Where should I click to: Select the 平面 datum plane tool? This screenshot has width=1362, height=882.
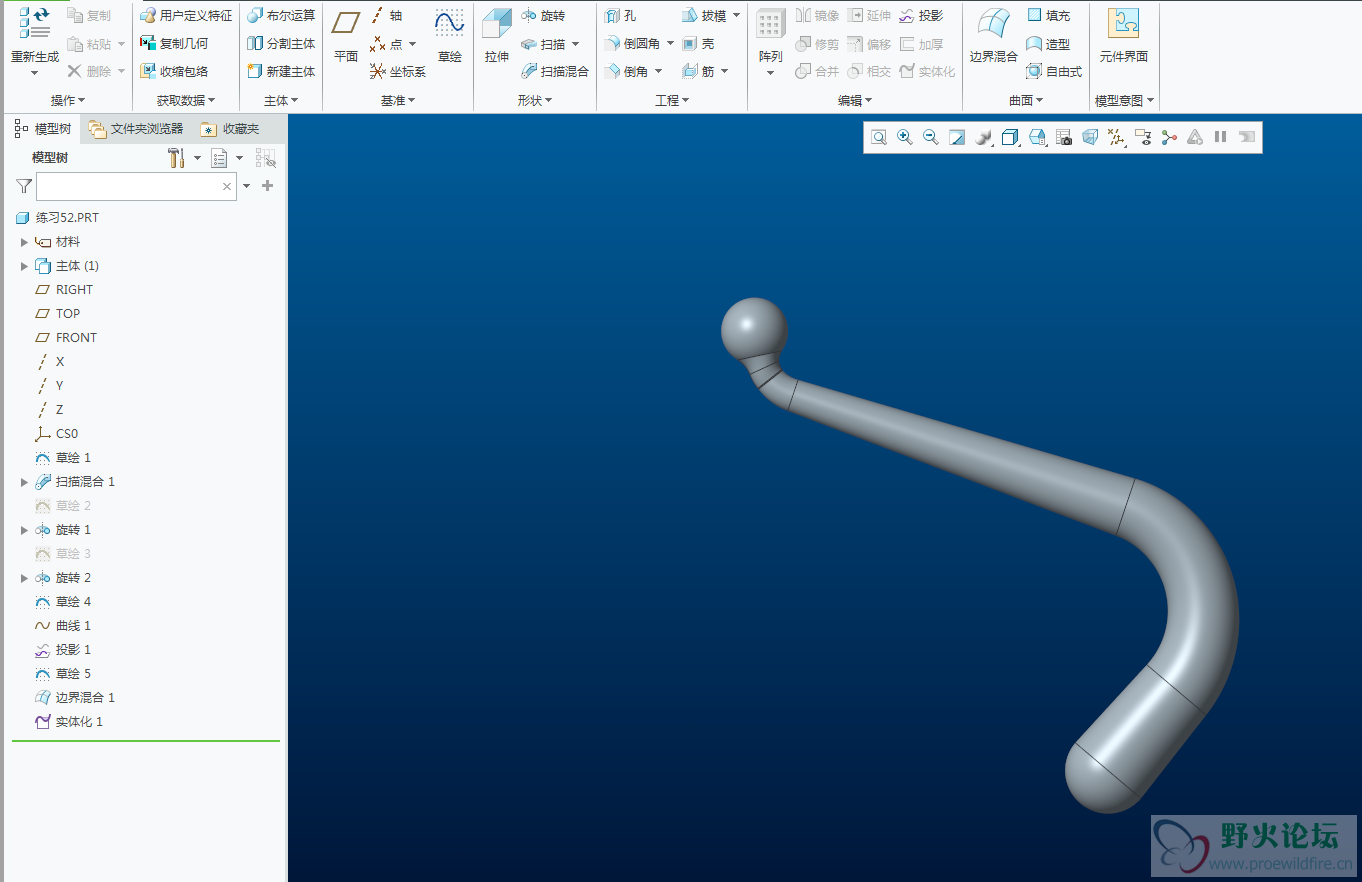(346, 36)
